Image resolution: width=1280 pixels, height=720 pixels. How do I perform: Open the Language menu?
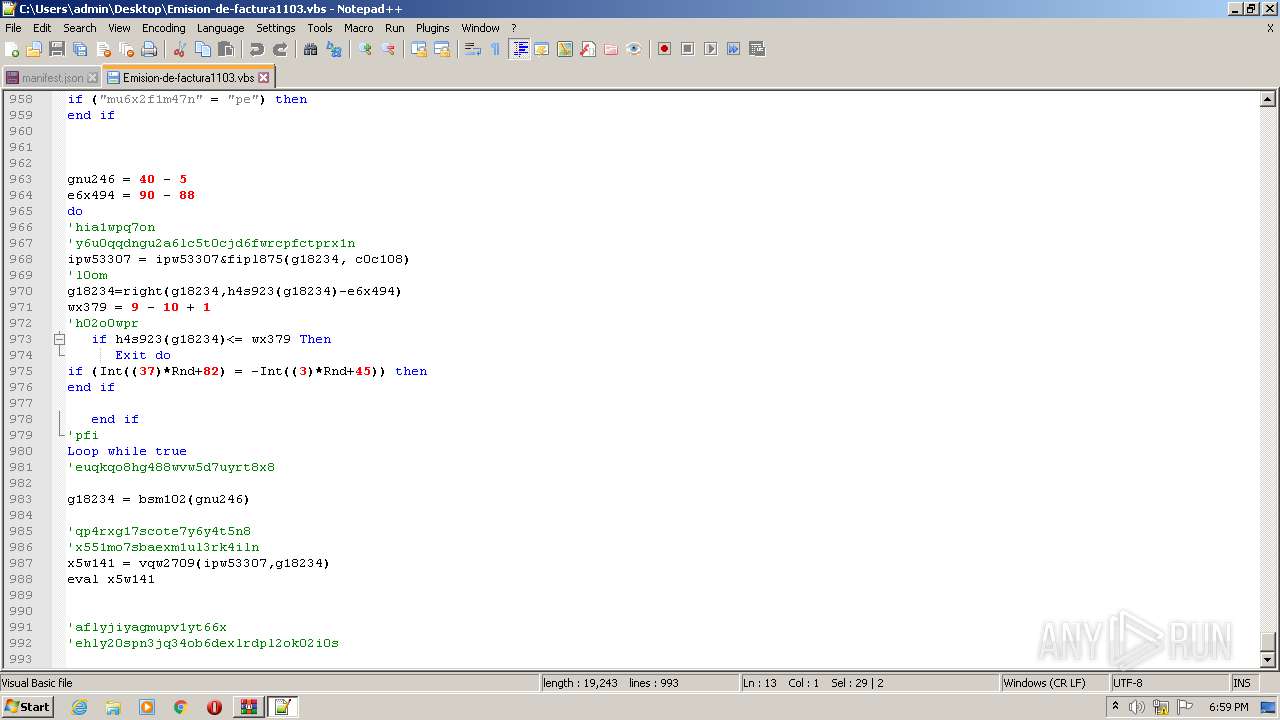coord(220,28)
